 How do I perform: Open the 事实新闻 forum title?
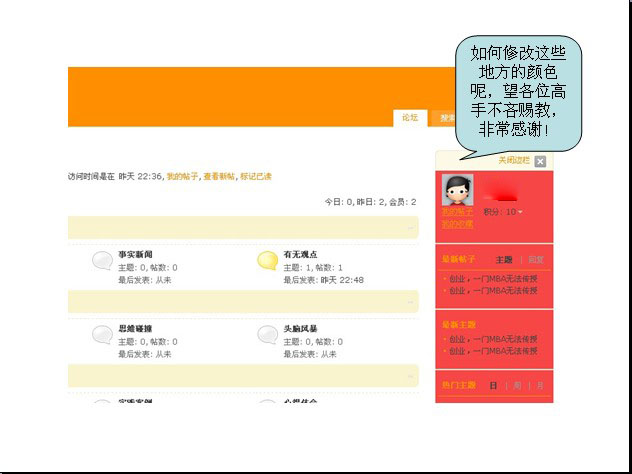[135, 255]
